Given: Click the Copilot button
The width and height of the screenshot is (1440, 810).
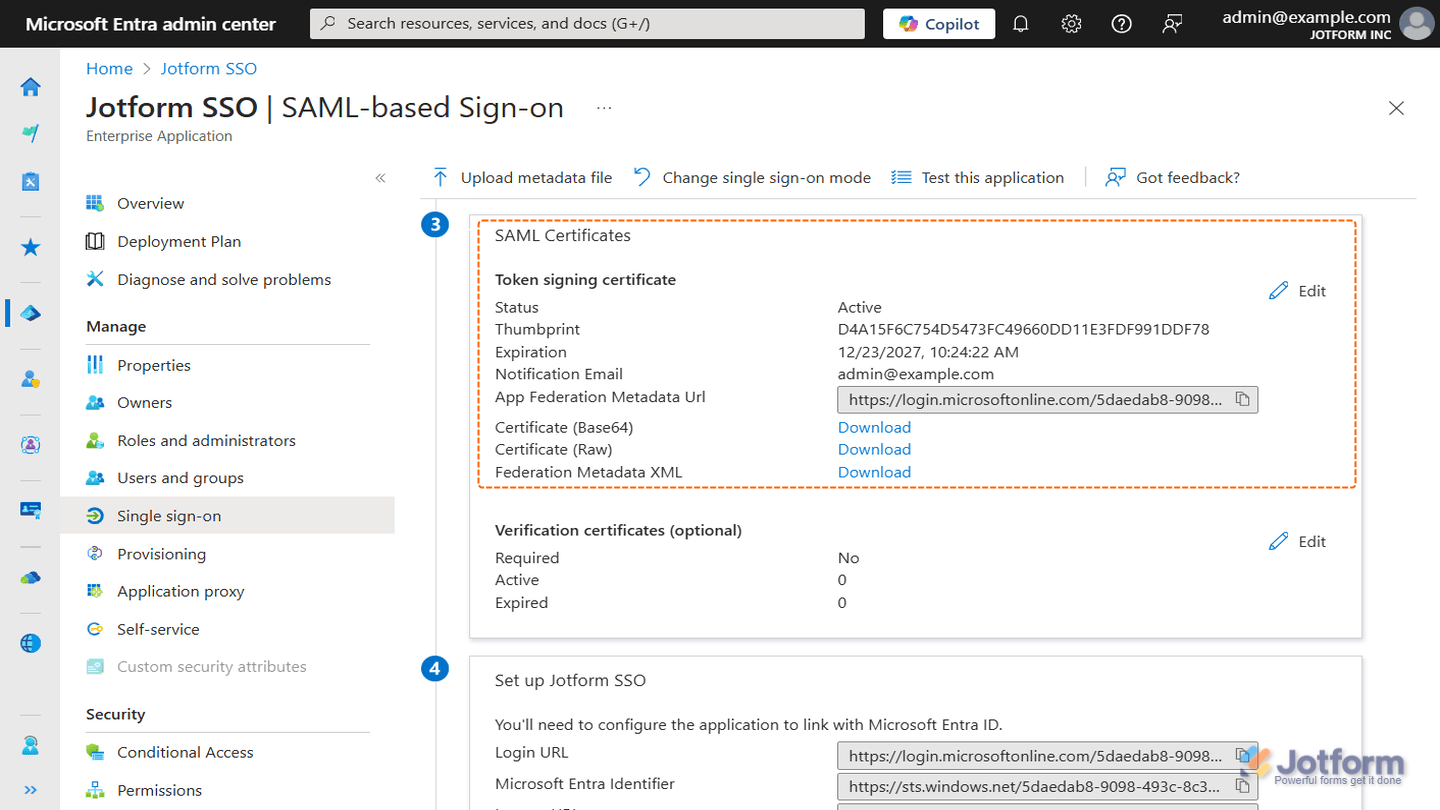Looking at the screenshot, I should [x=939, y=24].
